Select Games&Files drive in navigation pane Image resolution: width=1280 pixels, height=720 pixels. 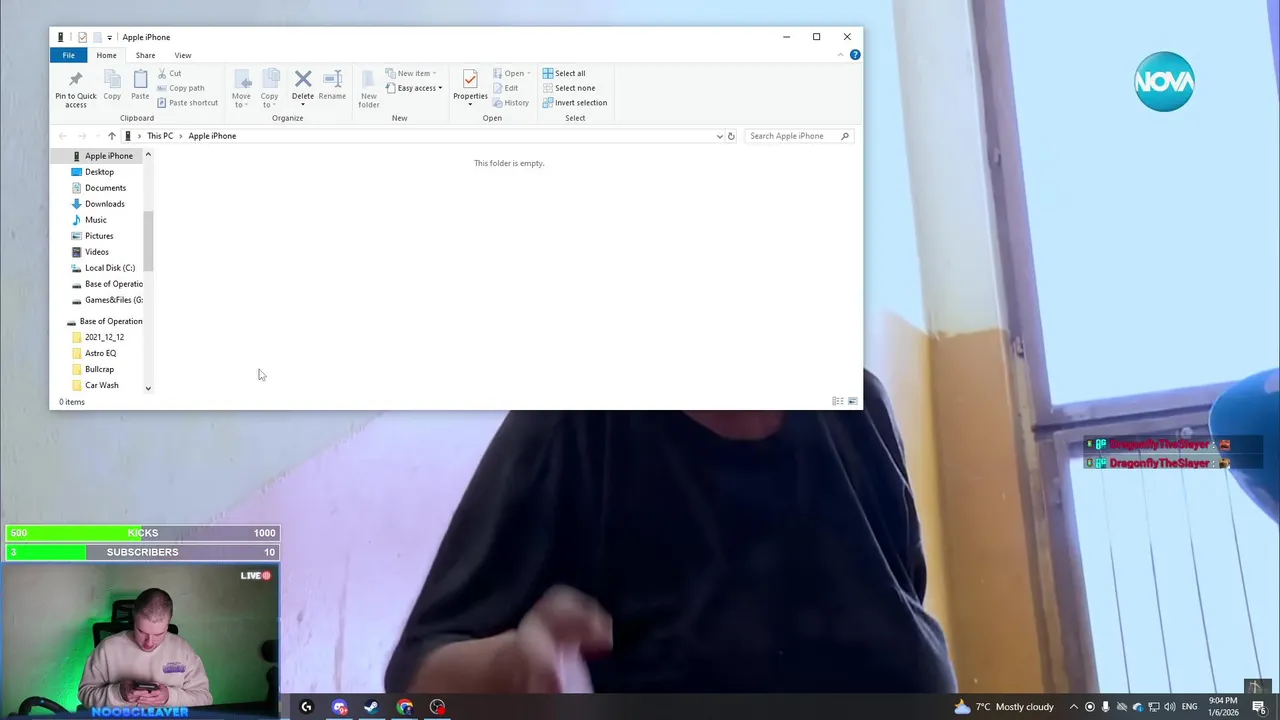[107, 300]
